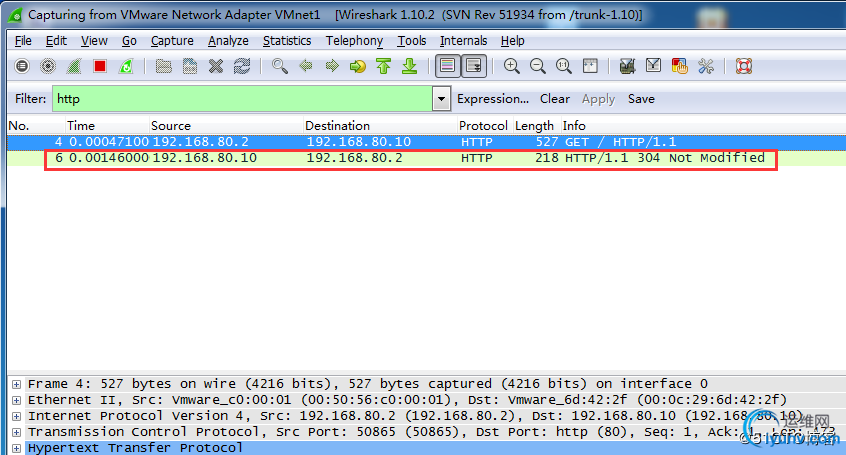Viewport: 846px width, 455px height.
Task: Expand the Frame 4 details row
Action: 16,384
